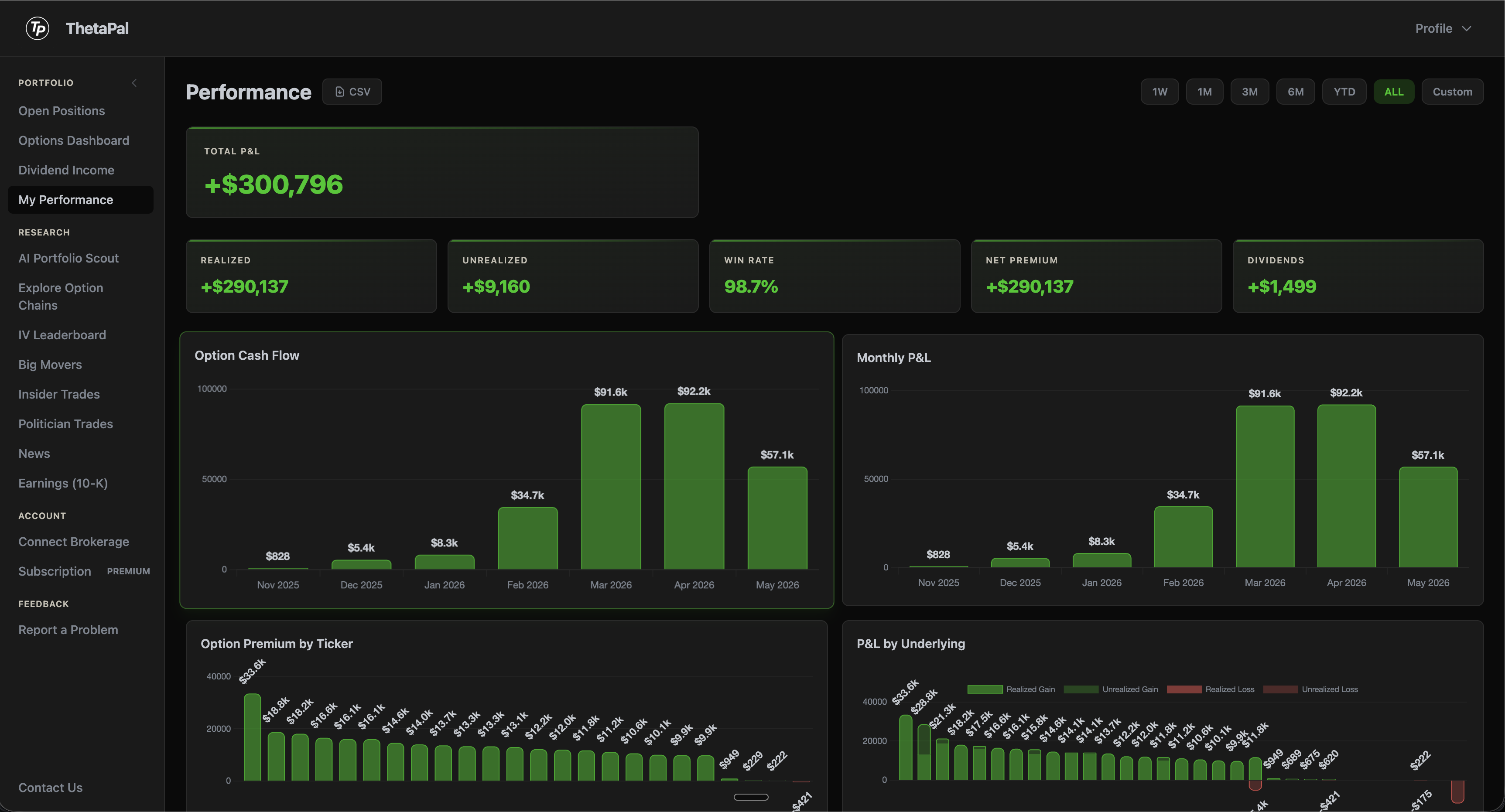Click the Realized +$290,137 card
Viewport: 1505px width, 812px height.
[x=311, y=276]
